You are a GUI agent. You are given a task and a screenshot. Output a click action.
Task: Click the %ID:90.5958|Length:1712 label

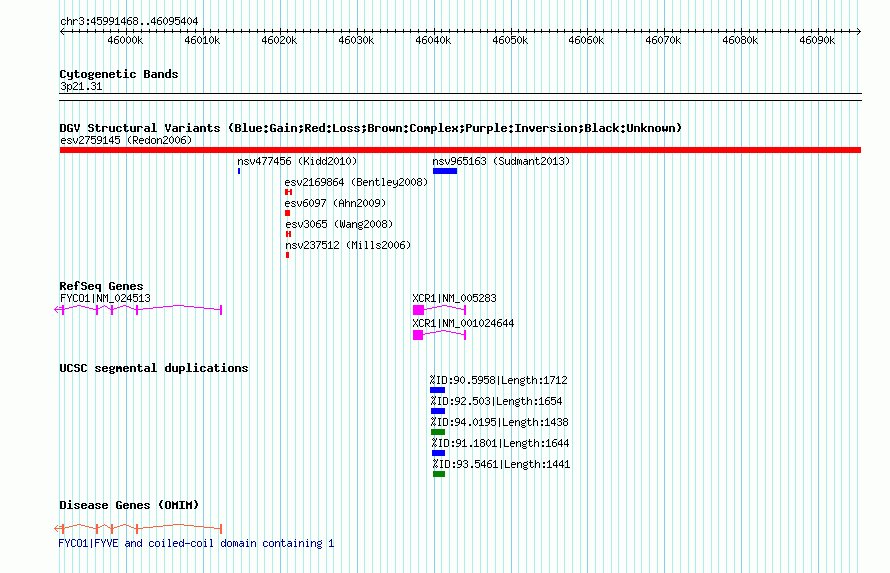point(499,380)
